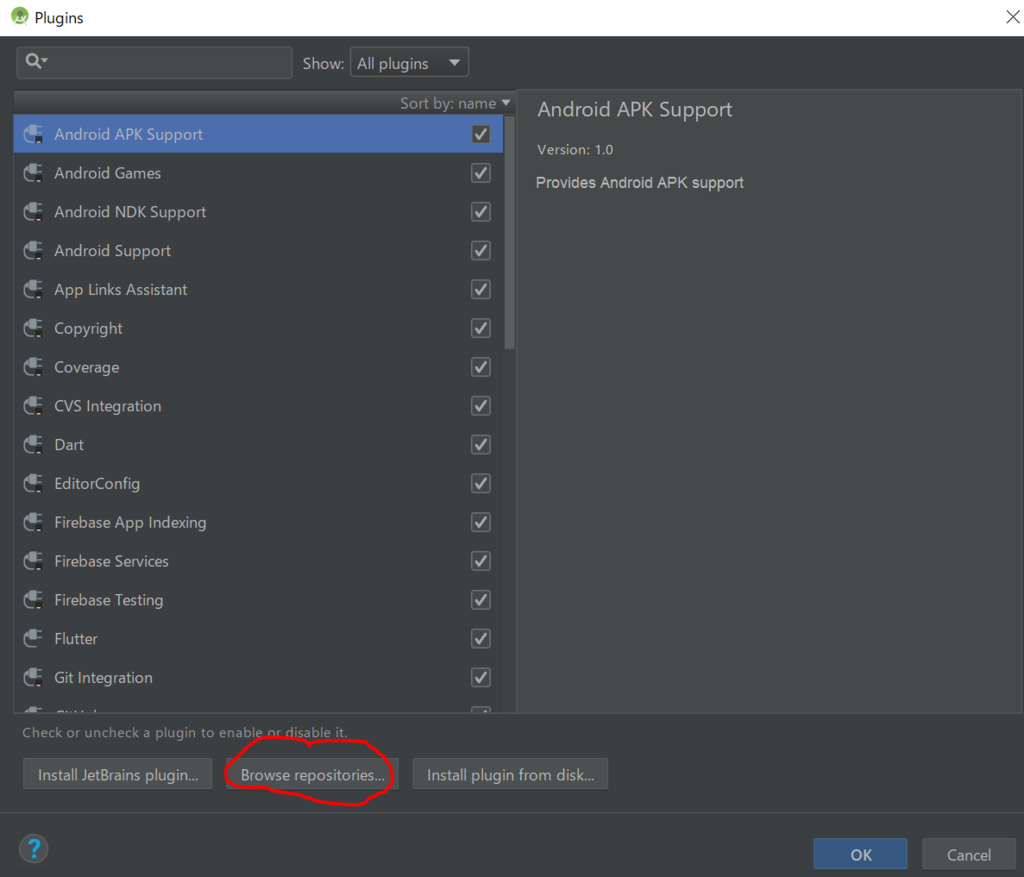Viewport: 1024px width, 877px height.
Task: Close the Plugins dialog window
Action: pos(1012,17)
